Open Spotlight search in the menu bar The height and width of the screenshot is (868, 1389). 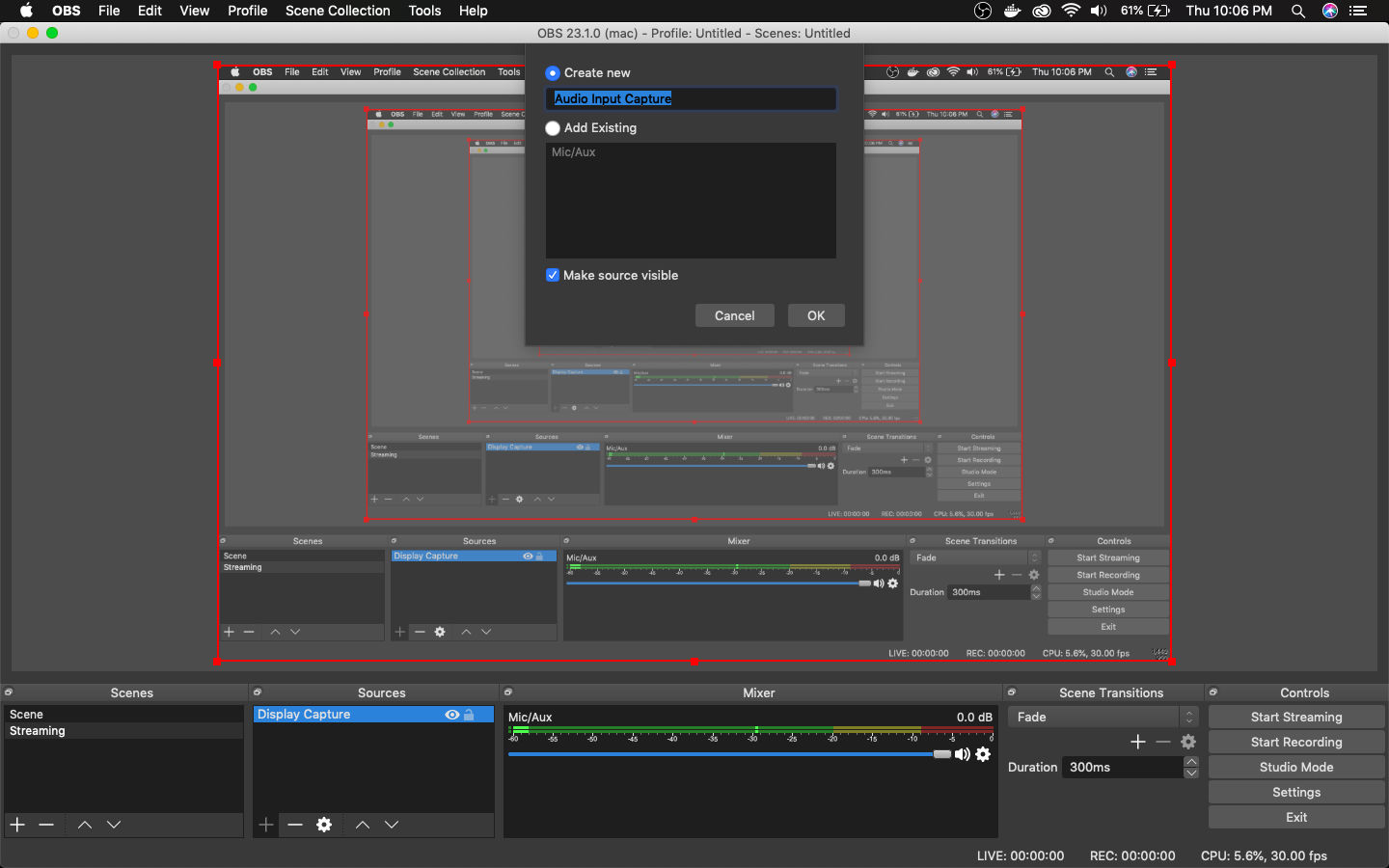(x=1298, y=11)
